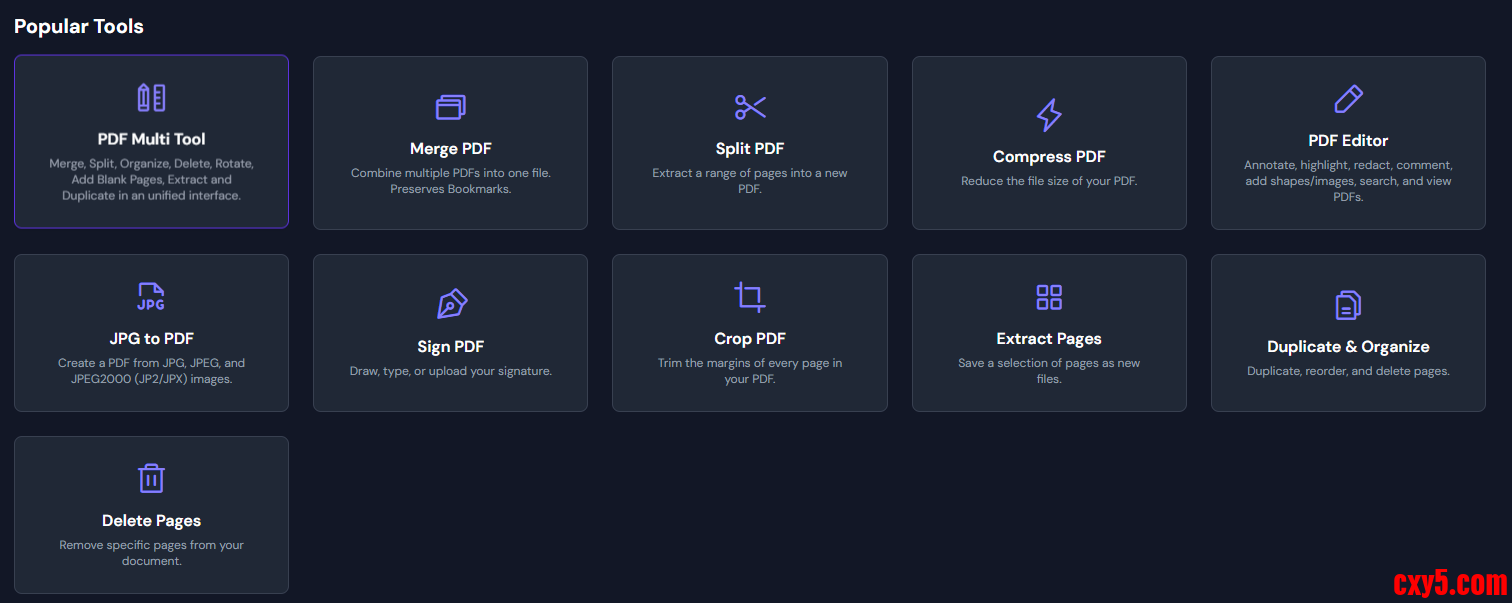Click the Duplicate & Organize documents icon
The height and width of the screenshot is (603, 1512).
point(1348,305)
